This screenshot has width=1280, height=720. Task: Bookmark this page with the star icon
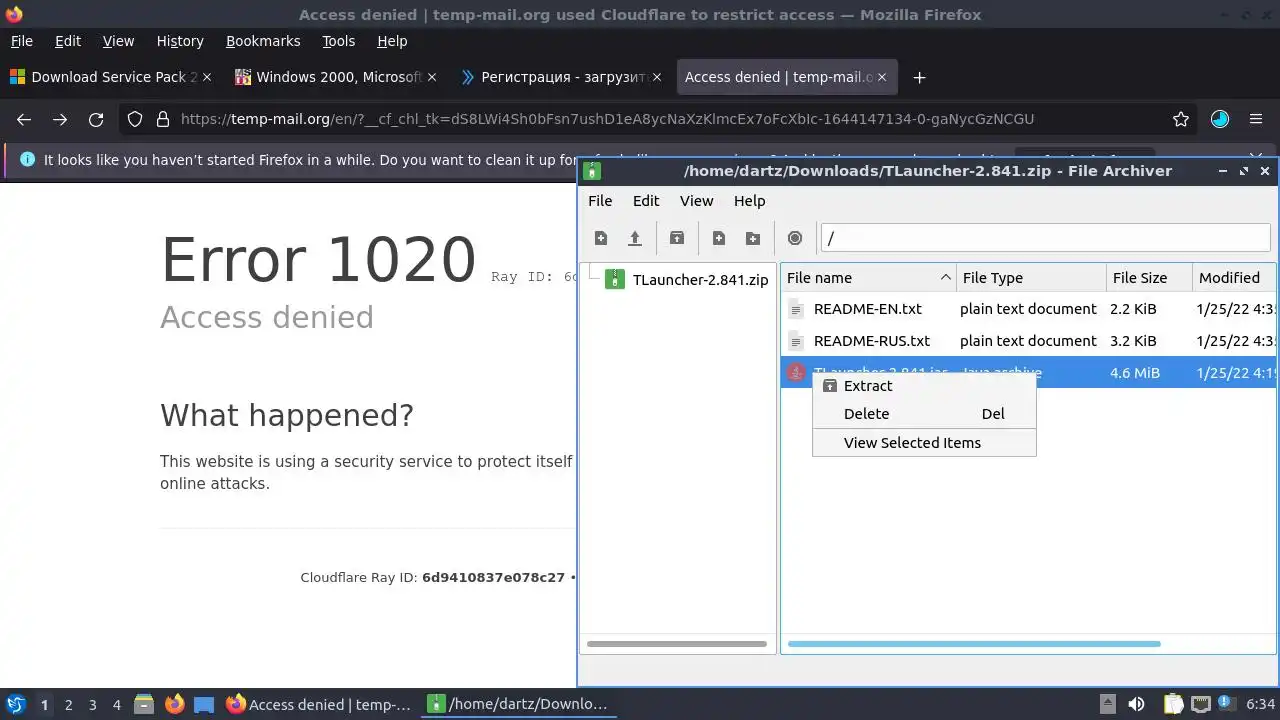(1181, 119)
